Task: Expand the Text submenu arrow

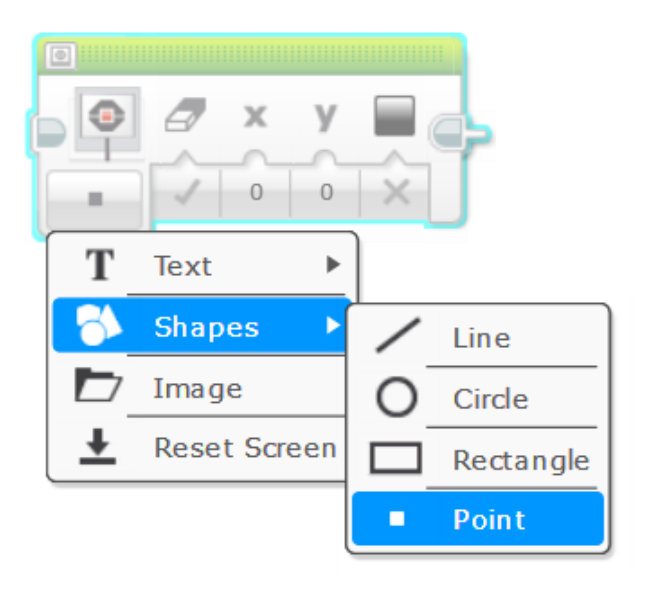Action: click(x=333, y=265)
